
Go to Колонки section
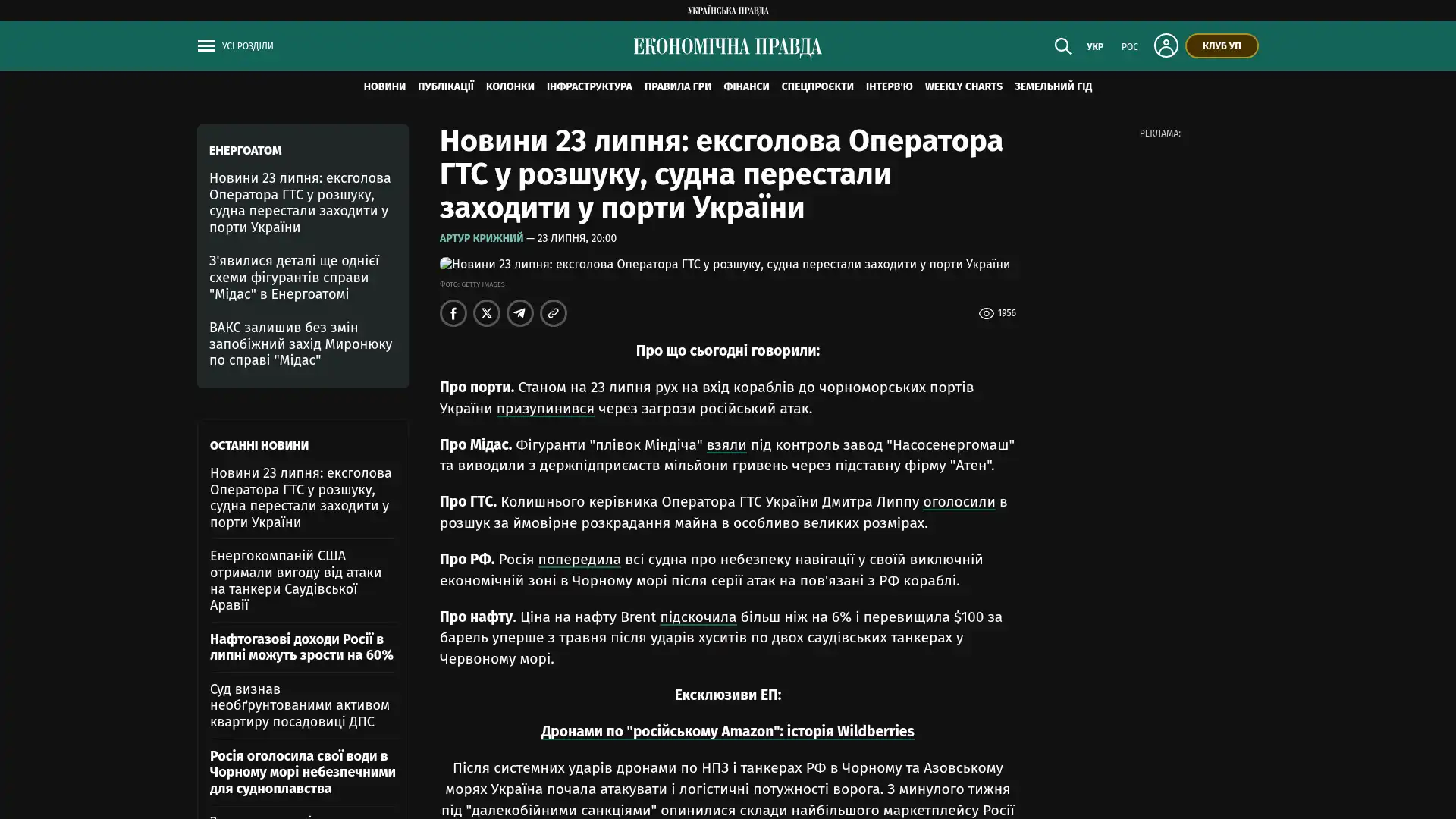pyautogui.click(x=510, y=87)
